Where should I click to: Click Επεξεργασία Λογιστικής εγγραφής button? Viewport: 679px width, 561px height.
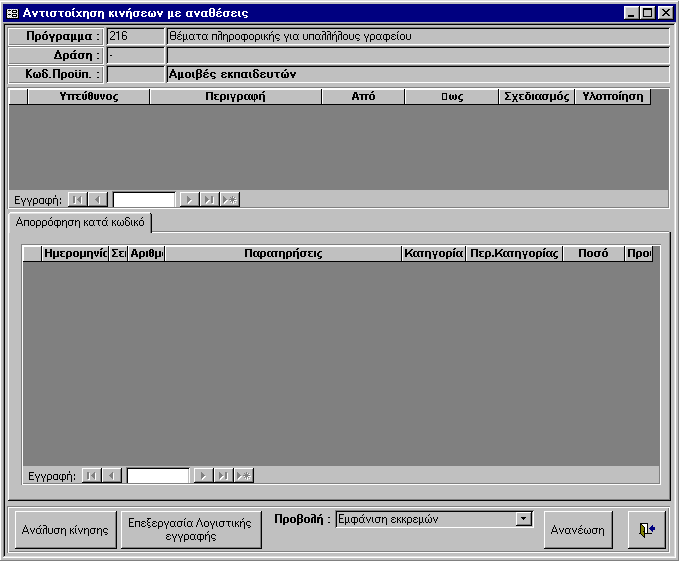pyautogui.click(x=190, y=529)
